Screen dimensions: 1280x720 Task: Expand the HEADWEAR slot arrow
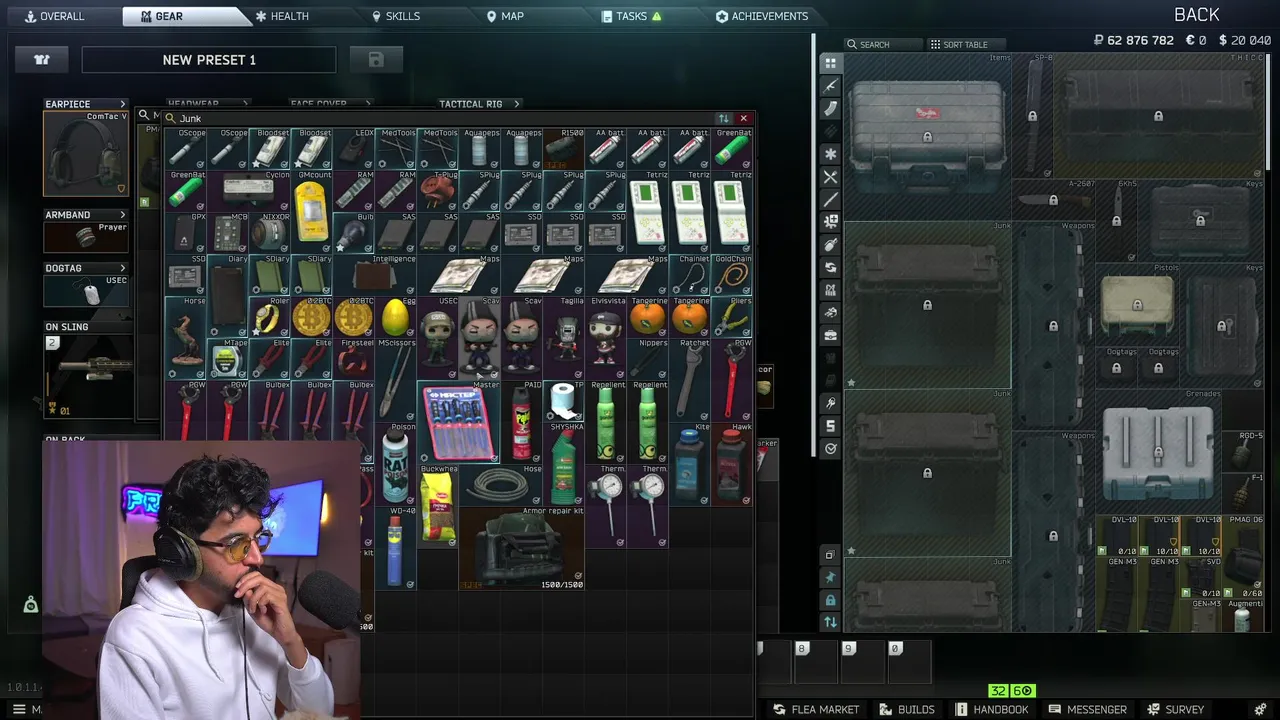click(244, 104)
